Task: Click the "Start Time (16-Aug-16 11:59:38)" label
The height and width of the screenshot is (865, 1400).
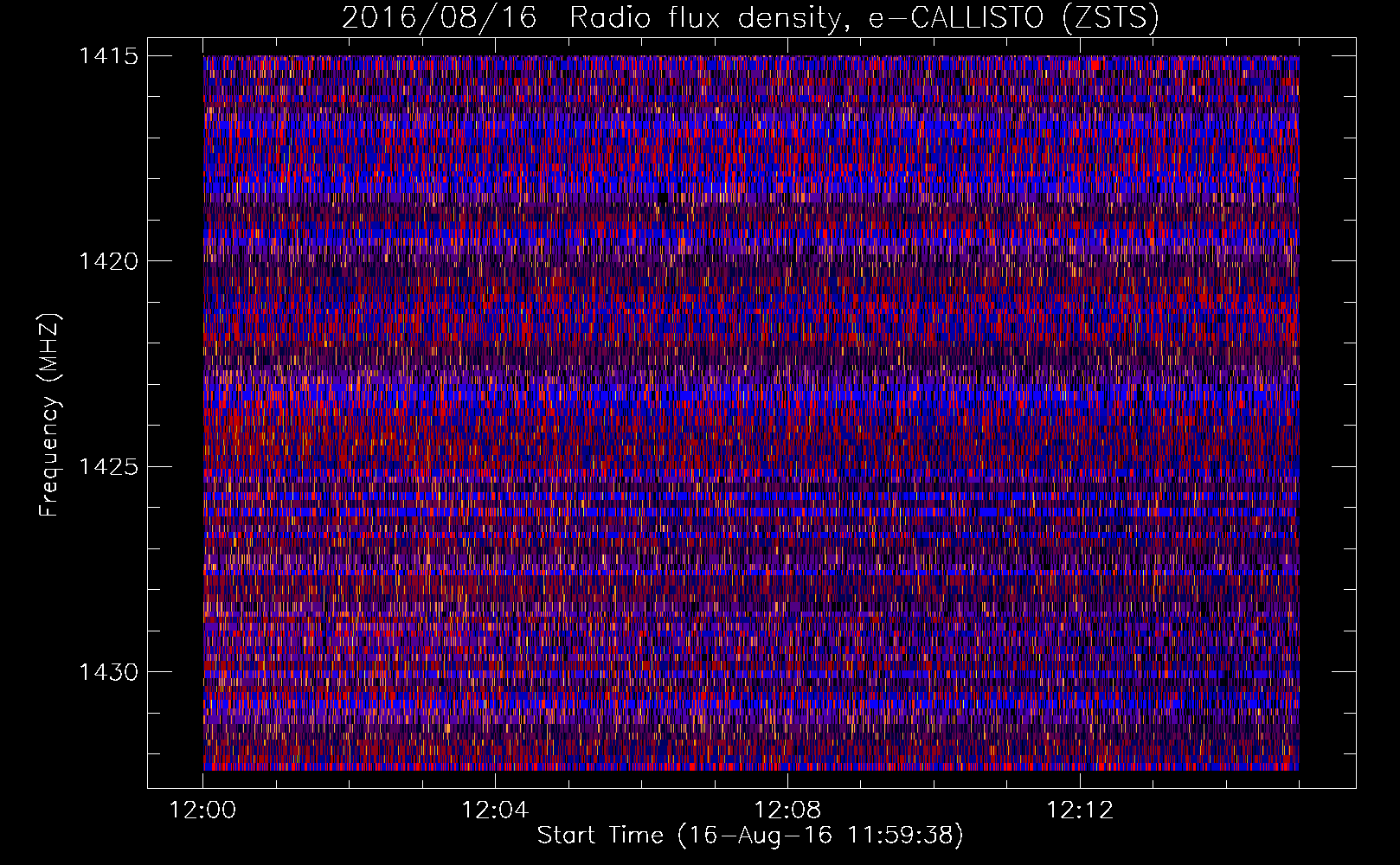Action: click(x=750, y=836)
